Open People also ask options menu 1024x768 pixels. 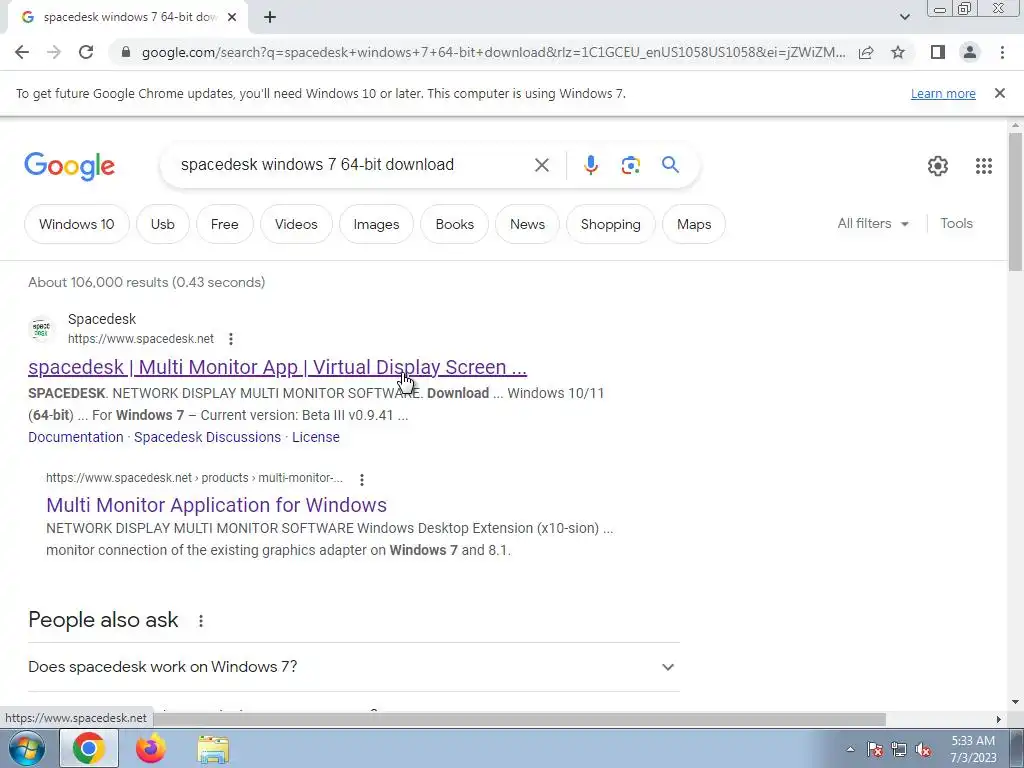tap(200, 621)
